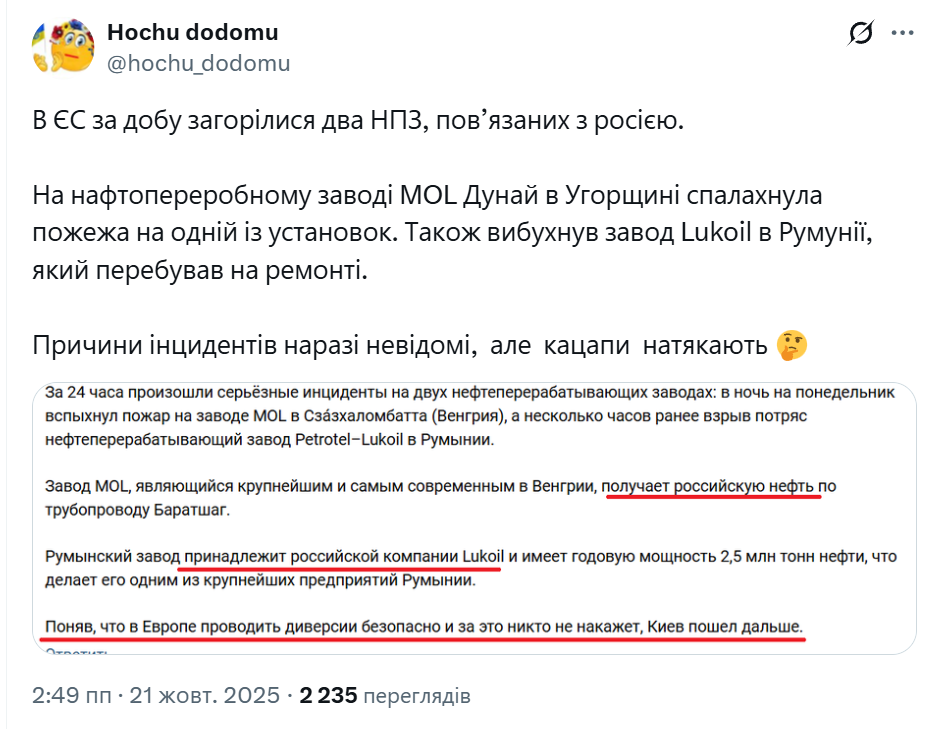Click the tweet's first line about два НПЗ

click(359, 123)
